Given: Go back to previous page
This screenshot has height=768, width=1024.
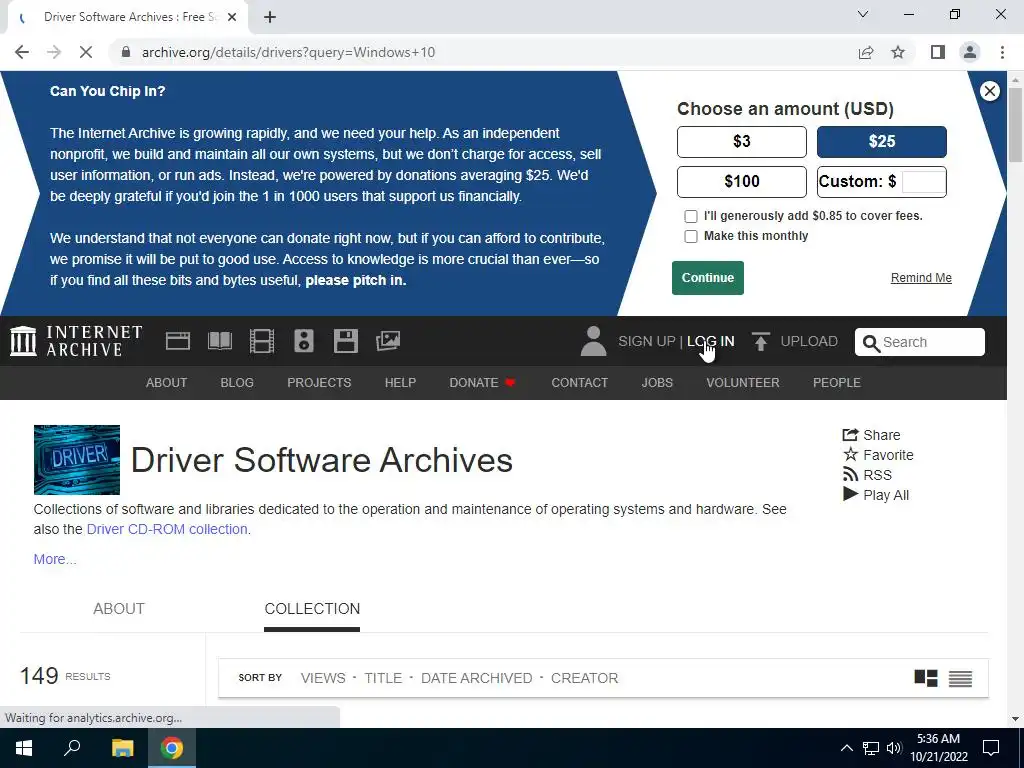Looking at the screenshot, I should click(x=22, y=52).
